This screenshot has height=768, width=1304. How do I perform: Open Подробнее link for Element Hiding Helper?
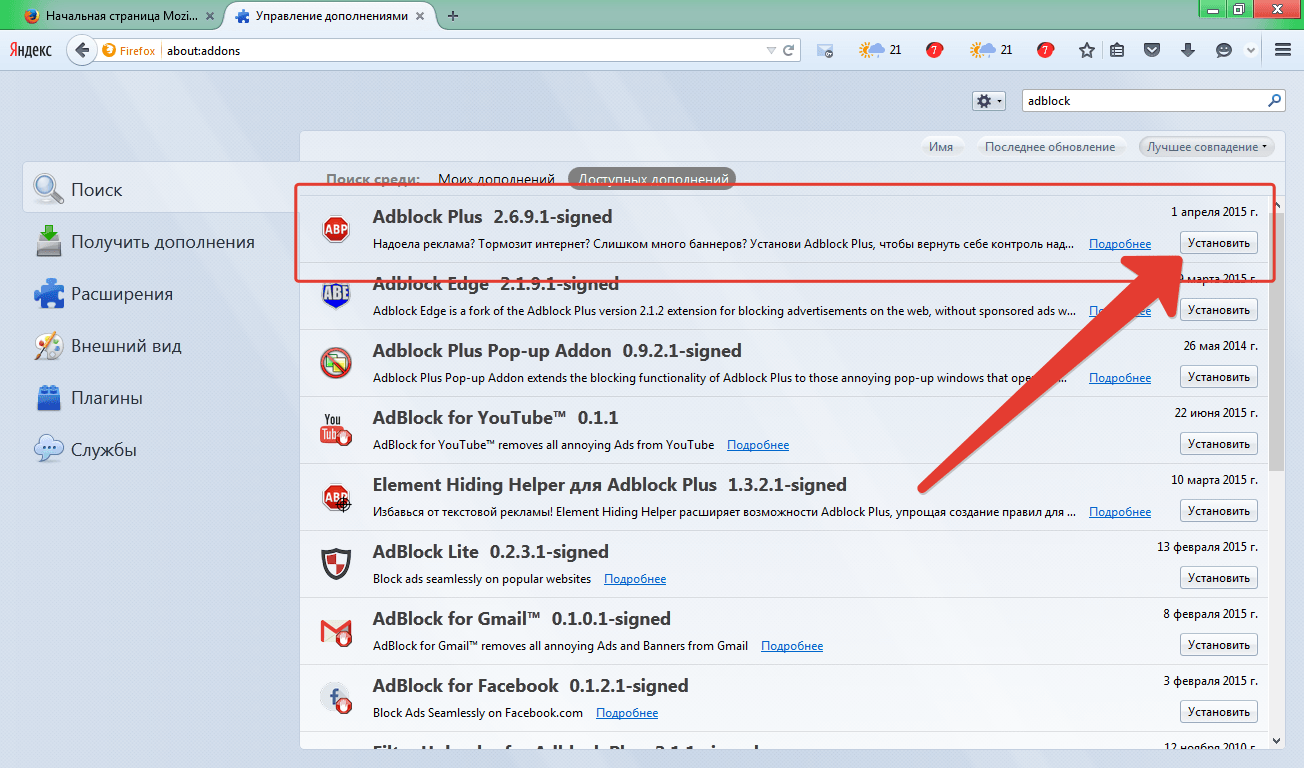pyautogui.click(x=1120, y=512)
